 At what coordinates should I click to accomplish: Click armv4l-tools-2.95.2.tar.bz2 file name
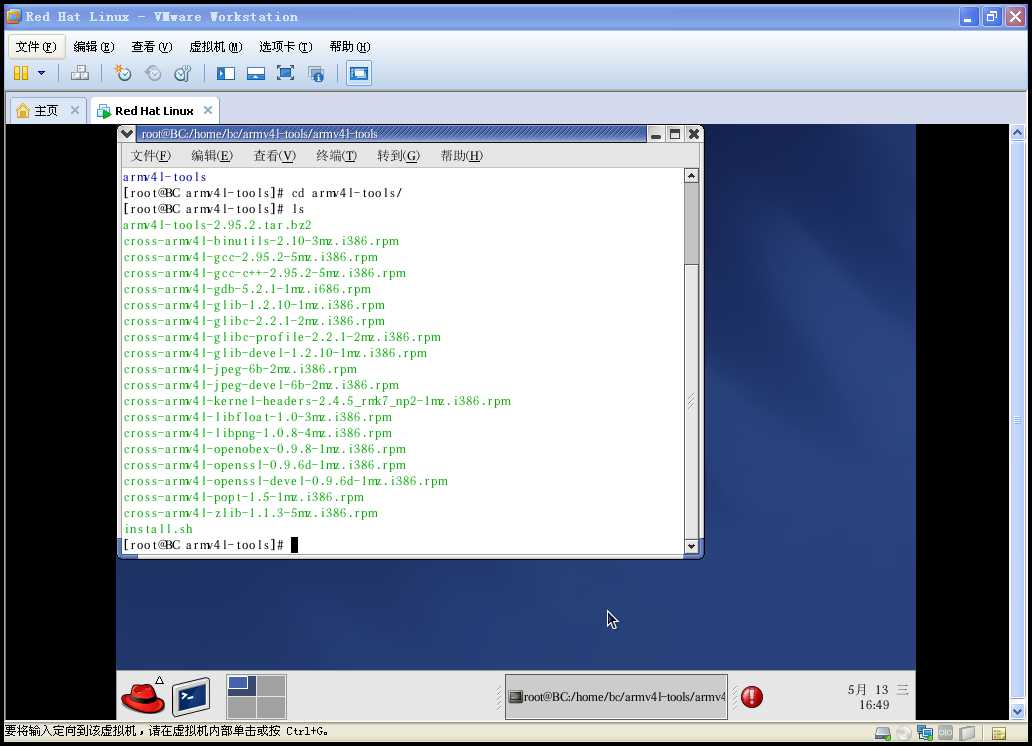point(217,225)
